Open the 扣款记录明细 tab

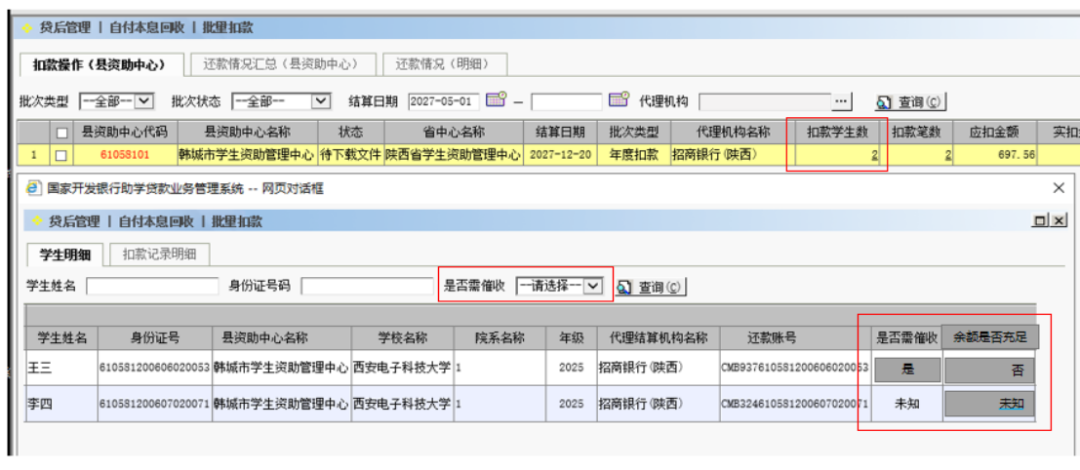point(158,254)
